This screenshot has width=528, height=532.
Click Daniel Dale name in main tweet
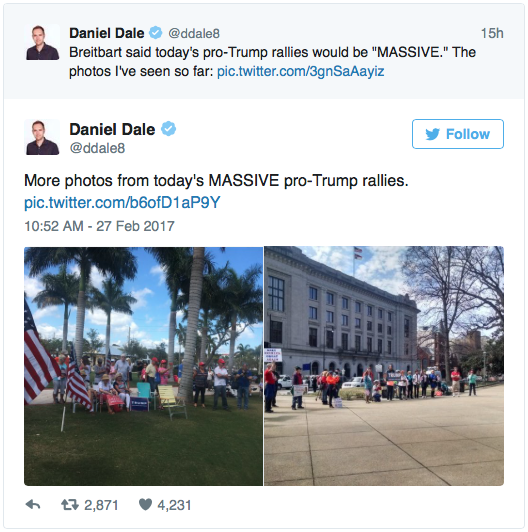(112, 129)
